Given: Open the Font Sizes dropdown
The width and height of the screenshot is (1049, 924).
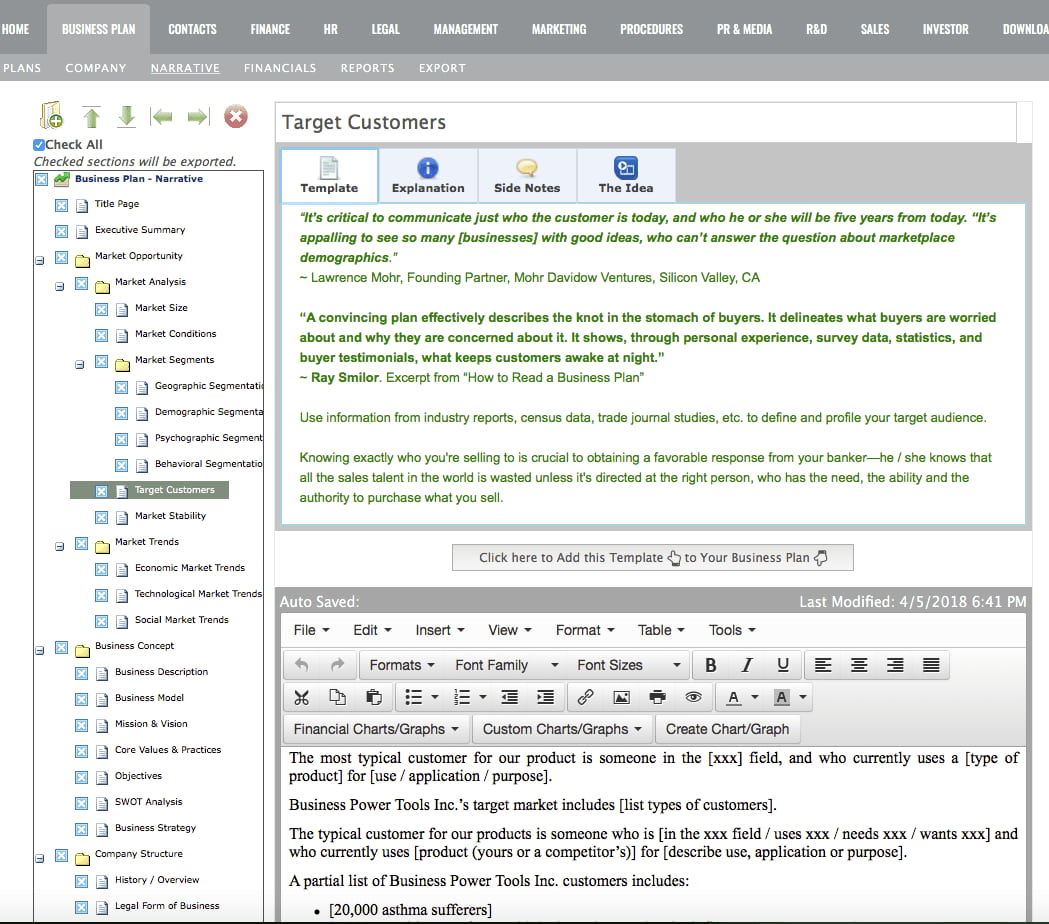Looking at the screenshot, I should click(x=629, y=665).
